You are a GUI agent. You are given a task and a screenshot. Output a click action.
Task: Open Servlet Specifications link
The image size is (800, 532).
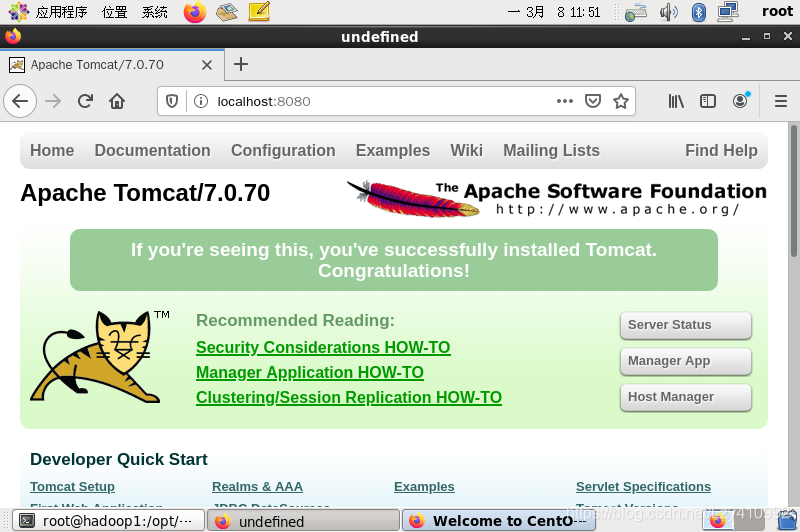643,487
